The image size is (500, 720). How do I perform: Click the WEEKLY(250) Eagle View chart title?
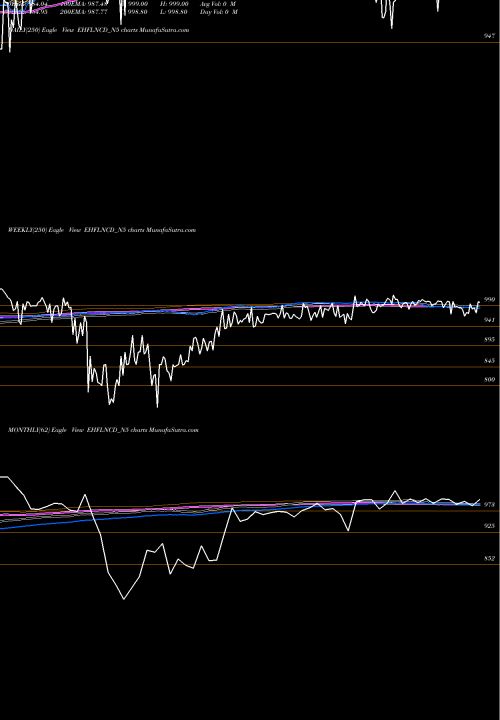(102, 230)
